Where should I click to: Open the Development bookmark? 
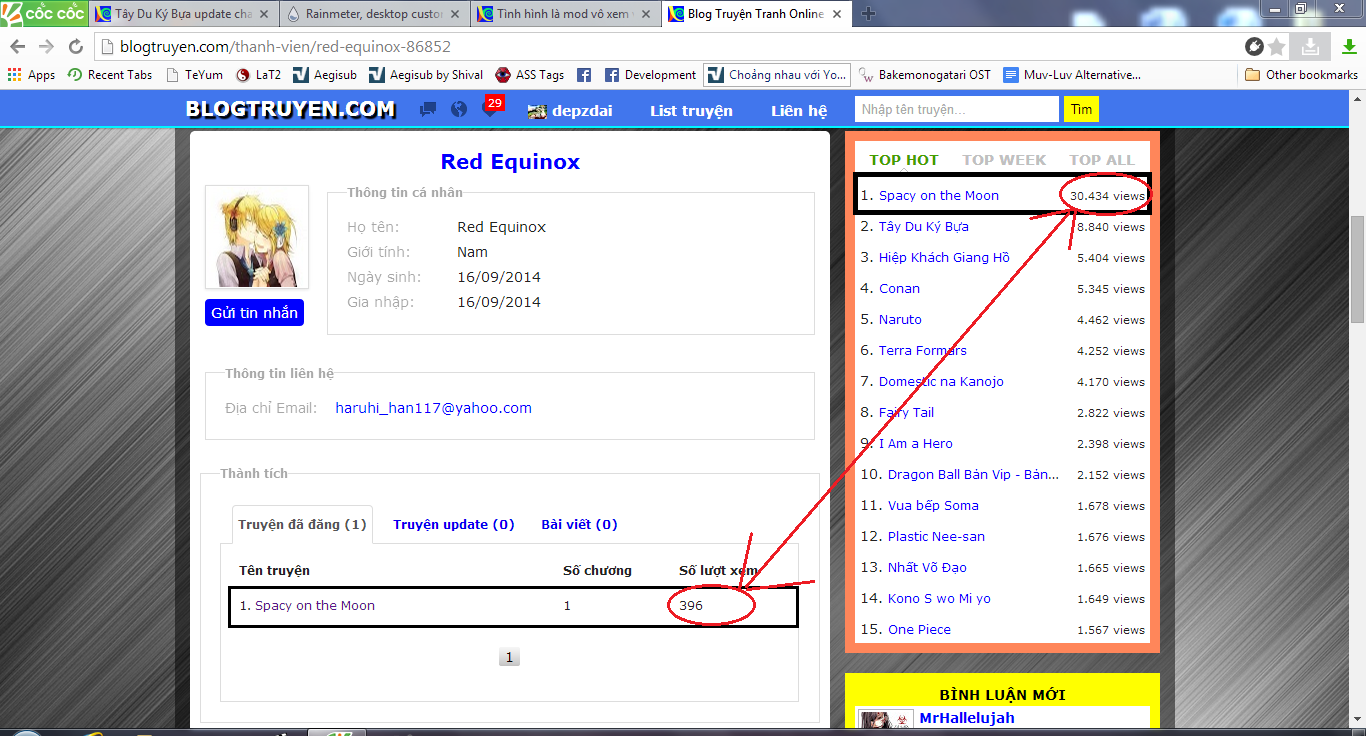pyautogui.click(x=650, y=75)
